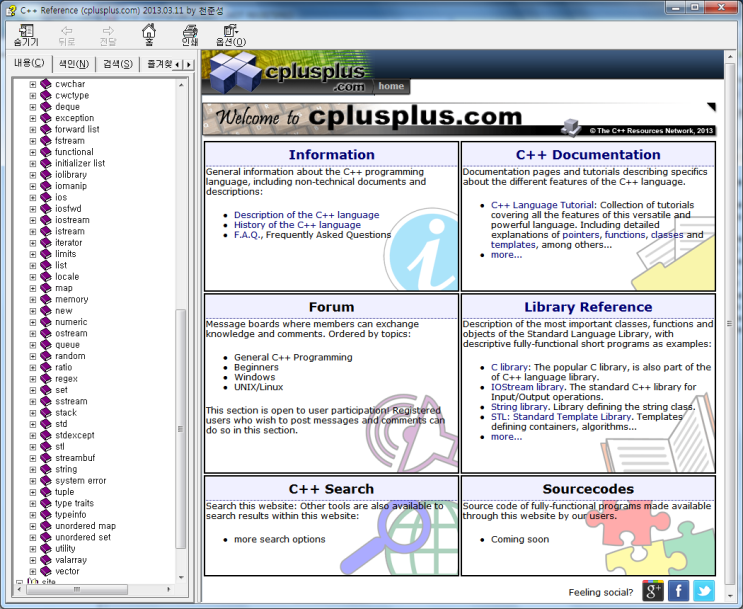Open STL: Standard Template Library link

561,417
